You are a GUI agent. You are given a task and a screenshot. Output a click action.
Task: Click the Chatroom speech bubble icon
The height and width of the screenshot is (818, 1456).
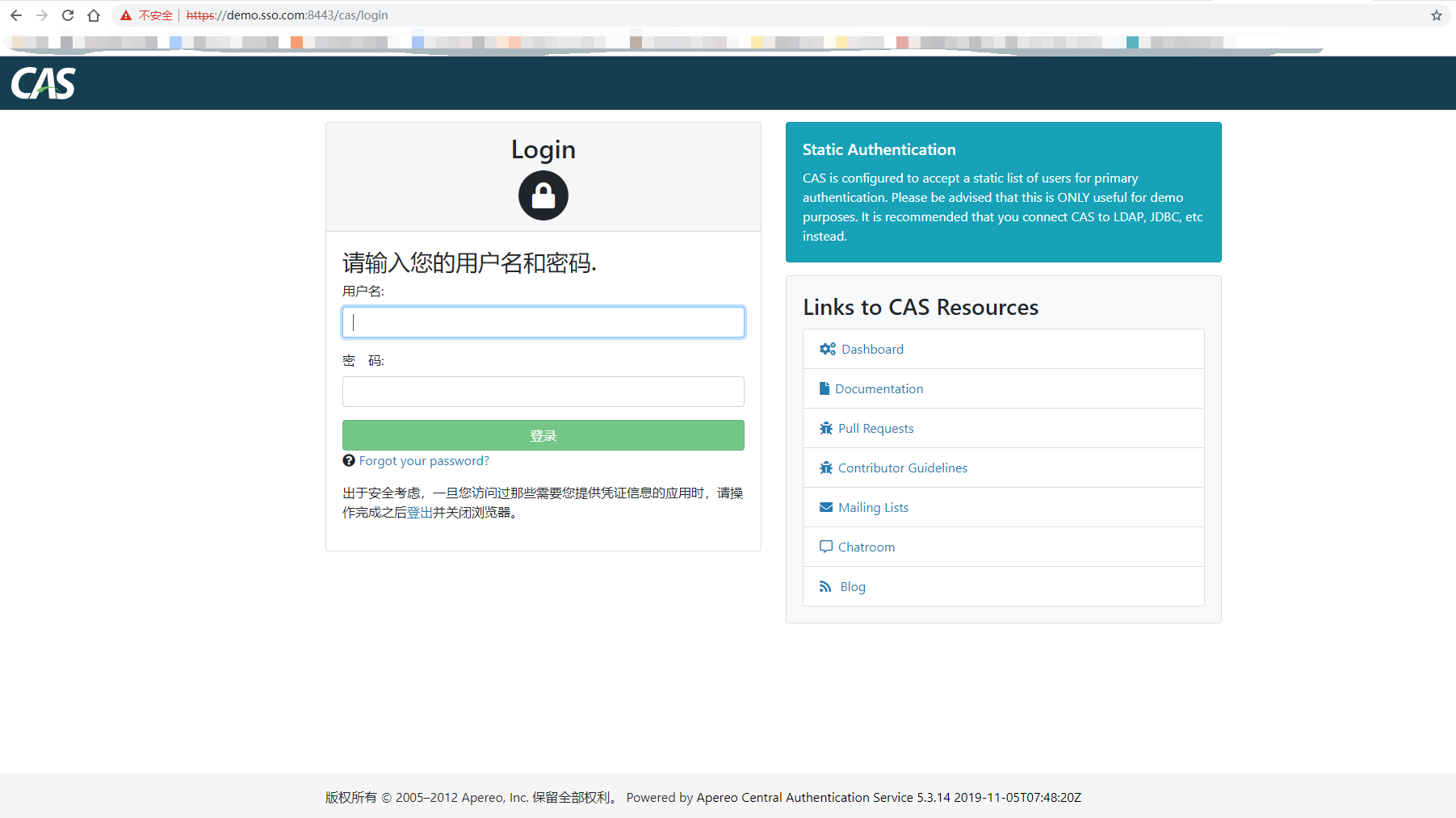click(x=825, y=547)
